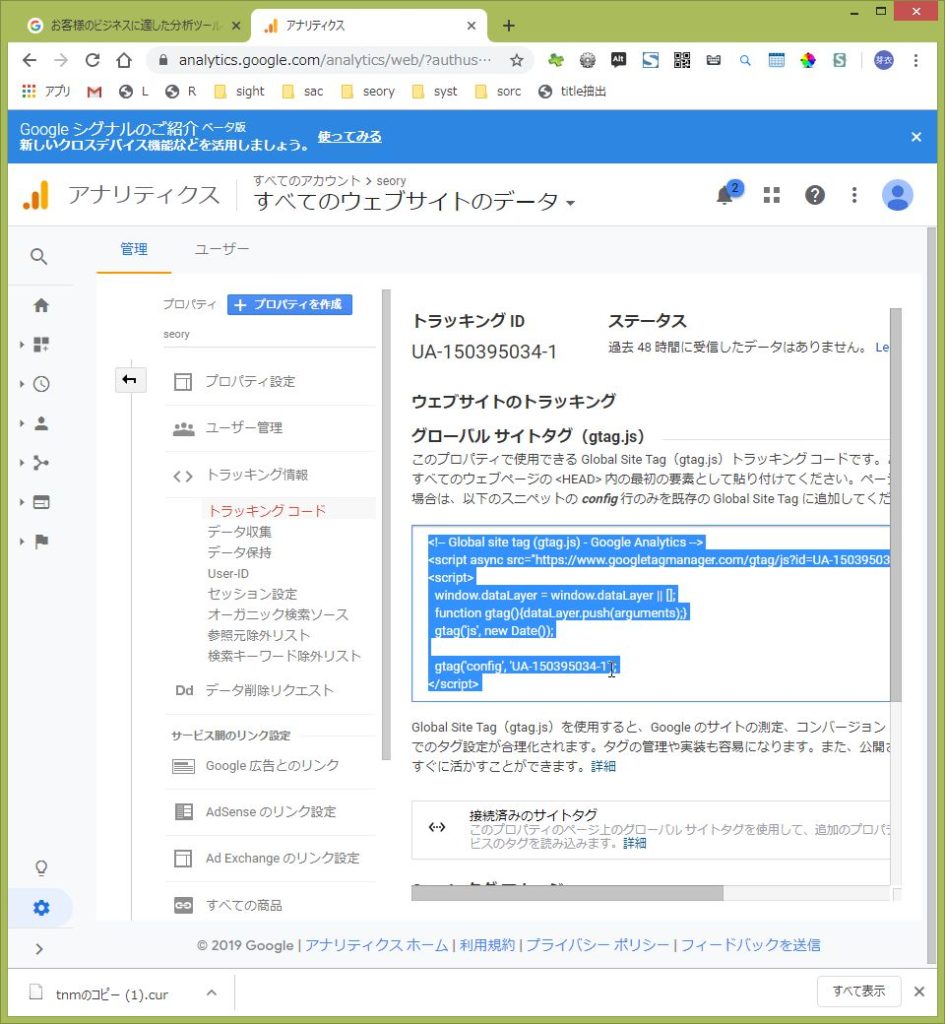
Task: Go to Home in the sidebar
Action: [x=41, y=305]
